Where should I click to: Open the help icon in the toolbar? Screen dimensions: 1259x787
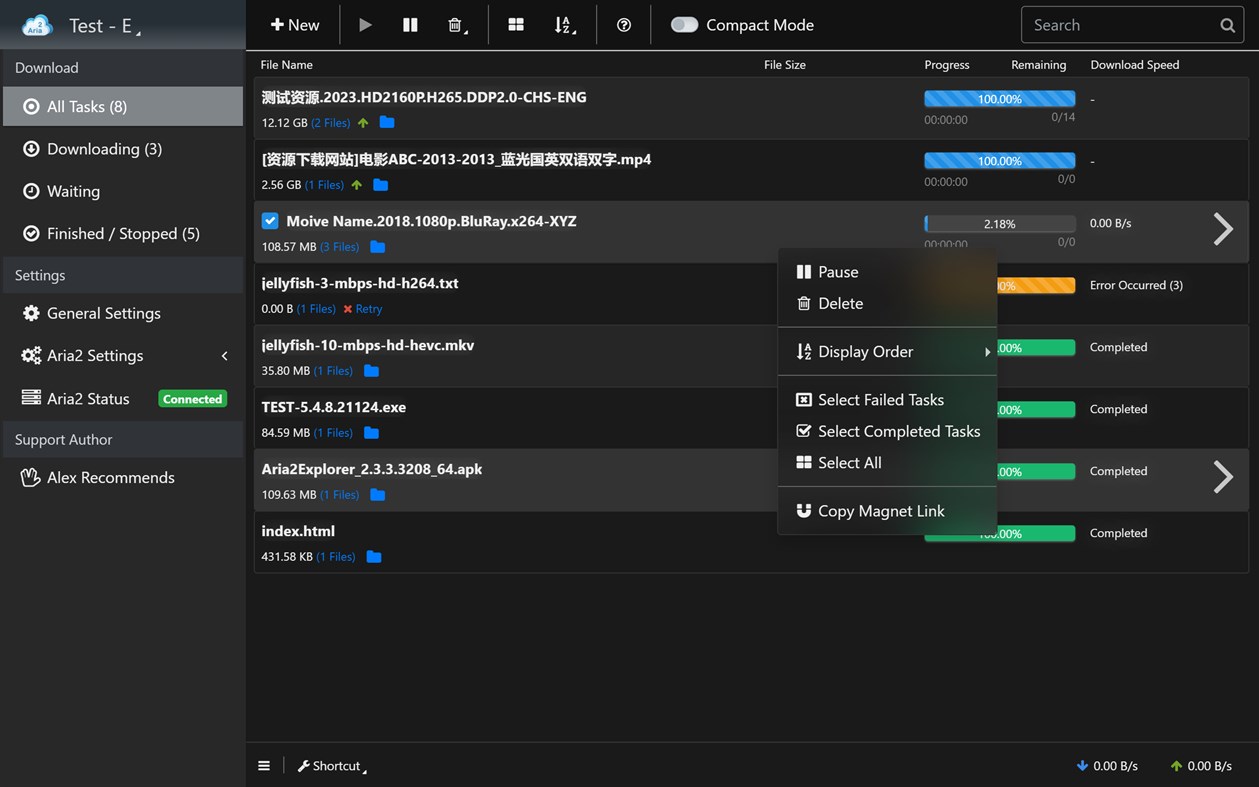coord(623,24)
